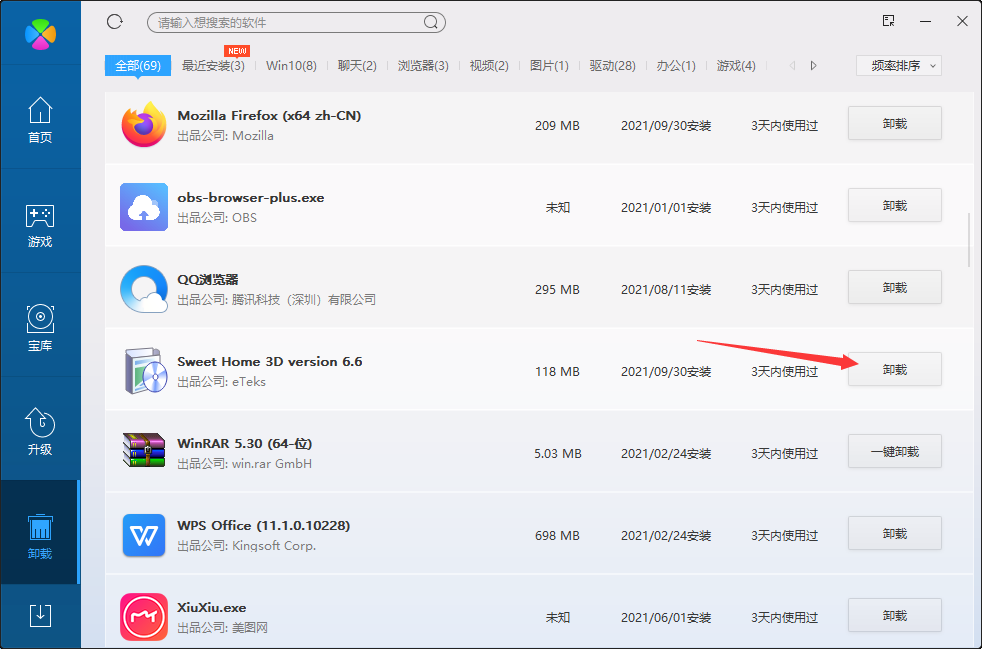Click WPS Office (11.1.0.10228) name text
Viewport: 982px width, 649px height.
tap(264, 526)
